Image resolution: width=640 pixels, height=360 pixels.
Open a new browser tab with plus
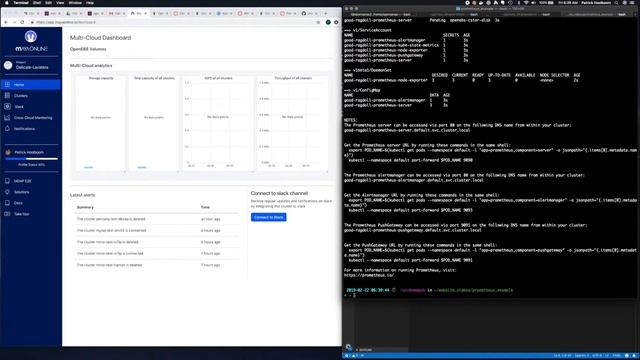(x=325, y=13)
